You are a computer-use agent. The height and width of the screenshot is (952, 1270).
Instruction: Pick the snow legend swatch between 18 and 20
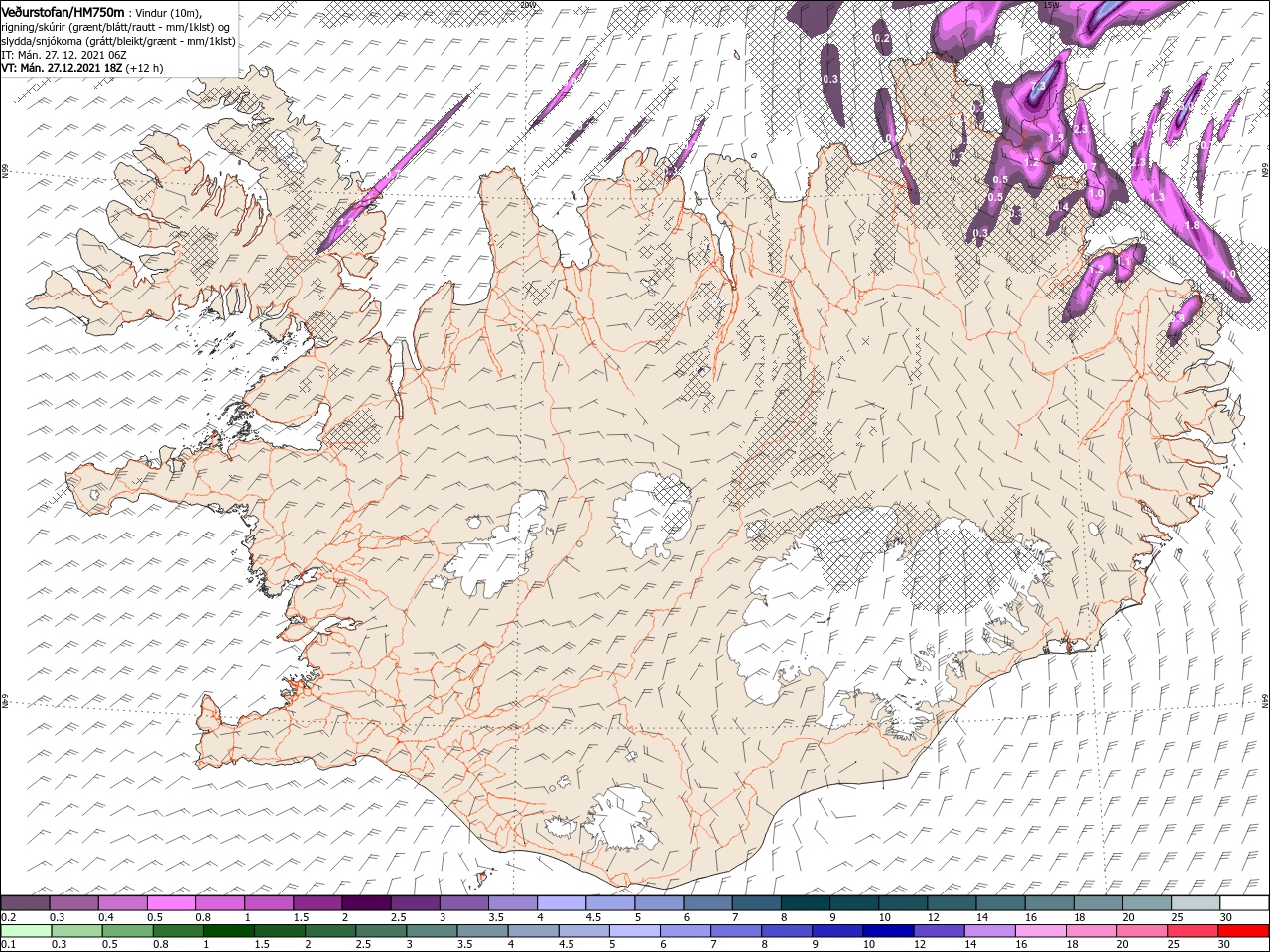point(1098,902)
